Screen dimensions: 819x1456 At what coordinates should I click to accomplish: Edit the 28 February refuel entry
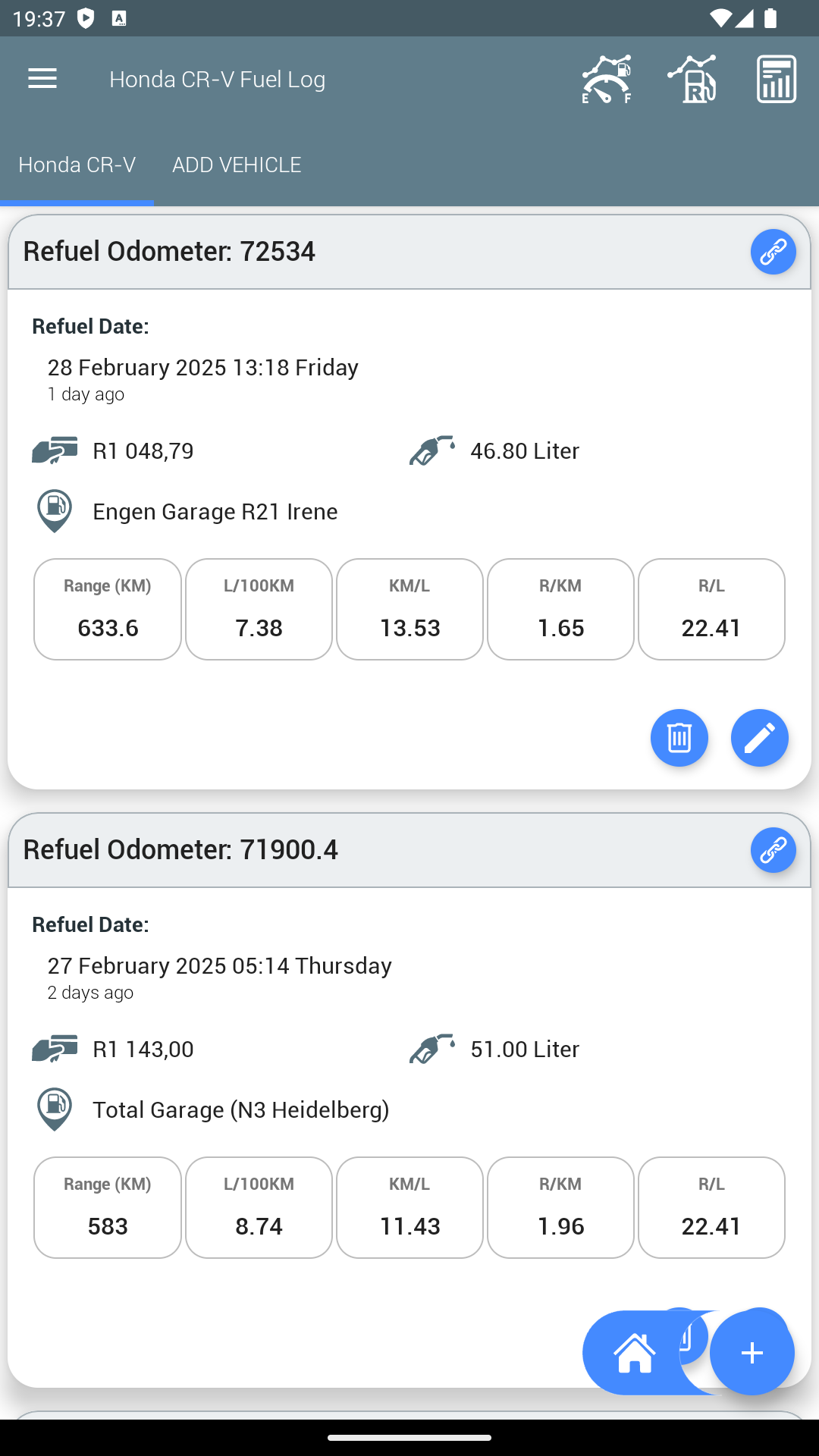760,738
